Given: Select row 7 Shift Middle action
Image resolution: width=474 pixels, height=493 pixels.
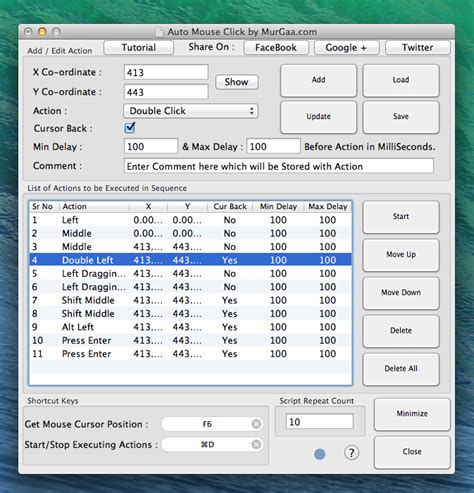Looking at the screenshot, I should coord(190,300).
